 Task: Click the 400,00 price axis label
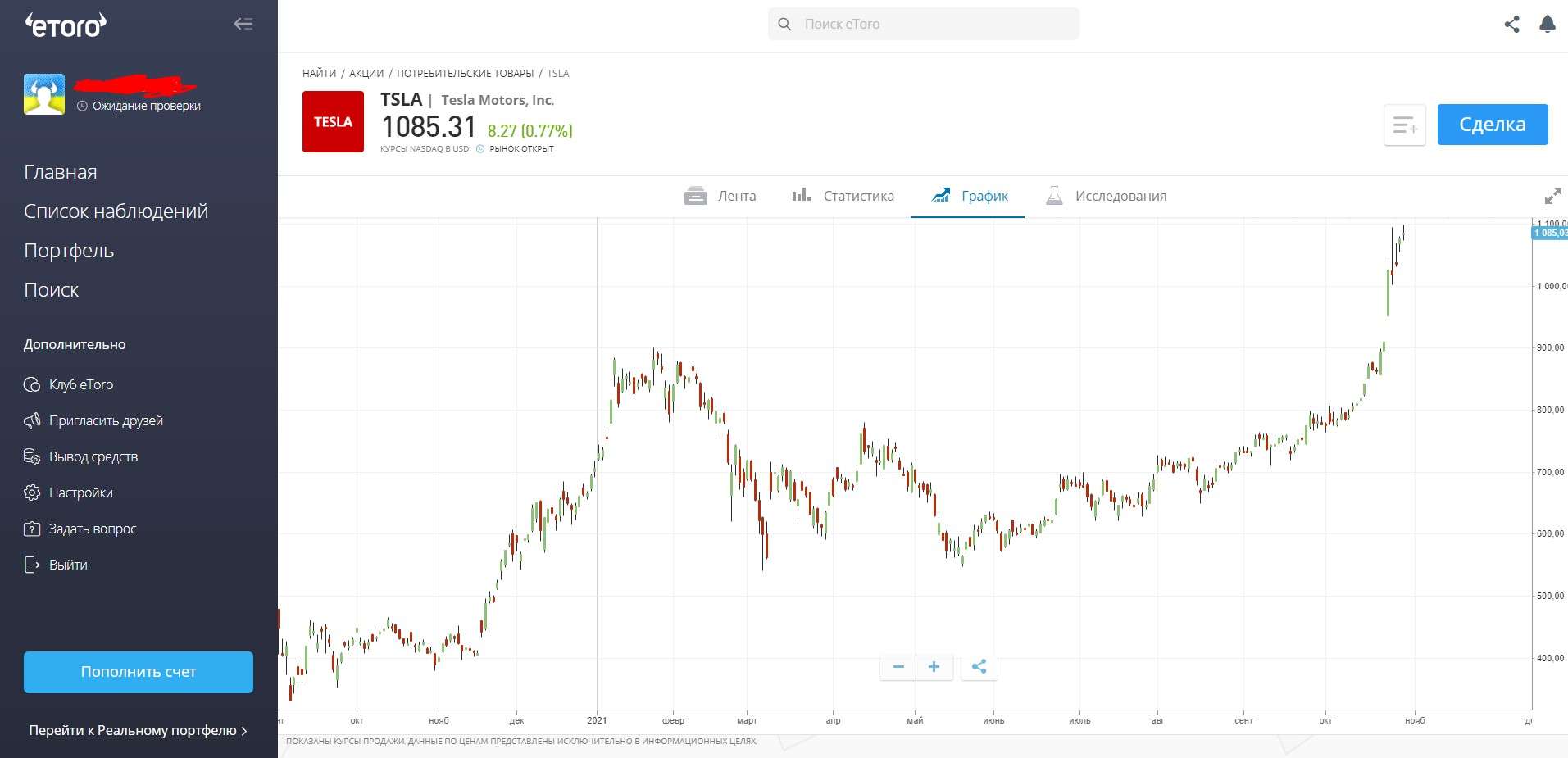click(x=1550, y=658)
